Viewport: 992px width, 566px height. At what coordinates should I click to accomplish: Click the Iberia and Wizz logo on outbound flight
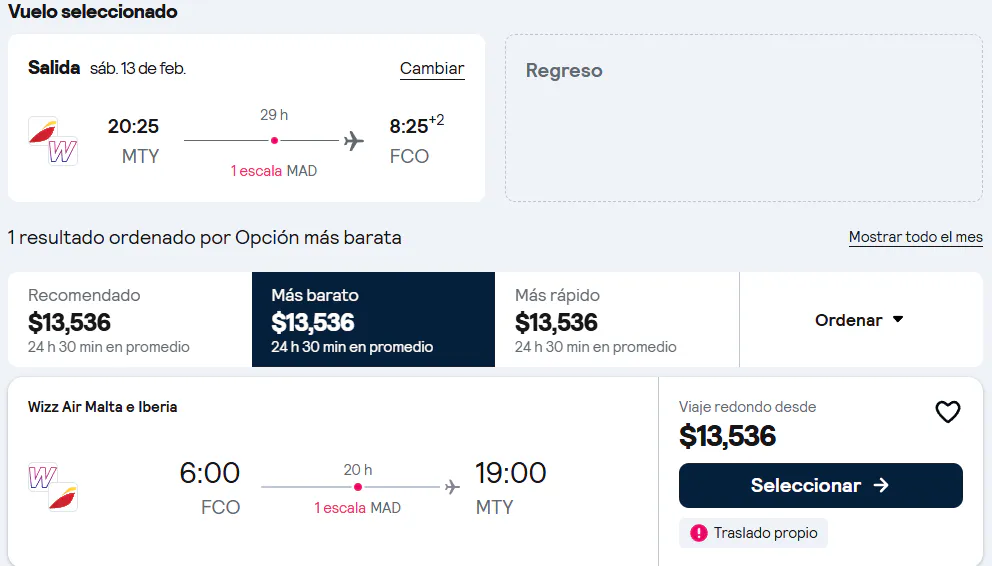pyautogui.click(x=53, y=141)
